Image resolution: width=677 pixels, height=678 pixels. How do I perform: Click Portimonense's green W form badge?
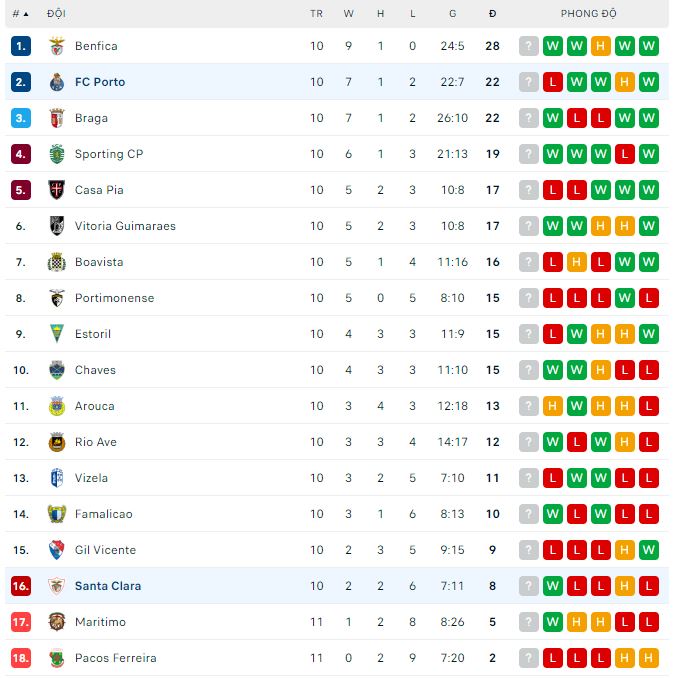(x=625, y=298)
